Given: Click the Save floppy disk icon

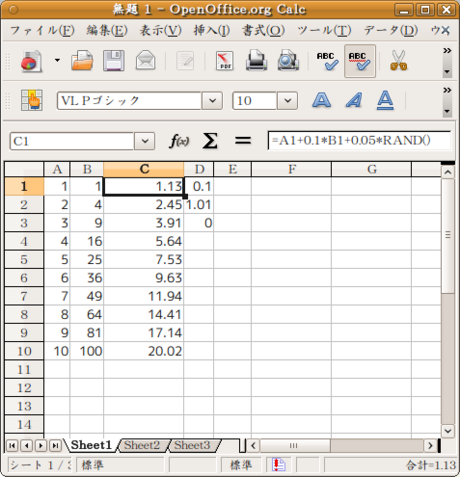Looking at the screenshot, I should (x=113, y=61).
